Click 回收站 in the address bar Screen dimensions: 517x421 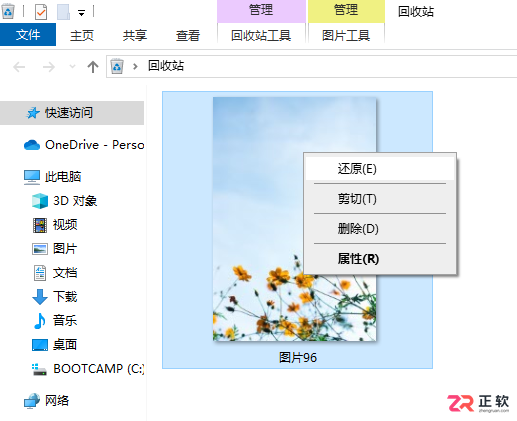(166, 66)
